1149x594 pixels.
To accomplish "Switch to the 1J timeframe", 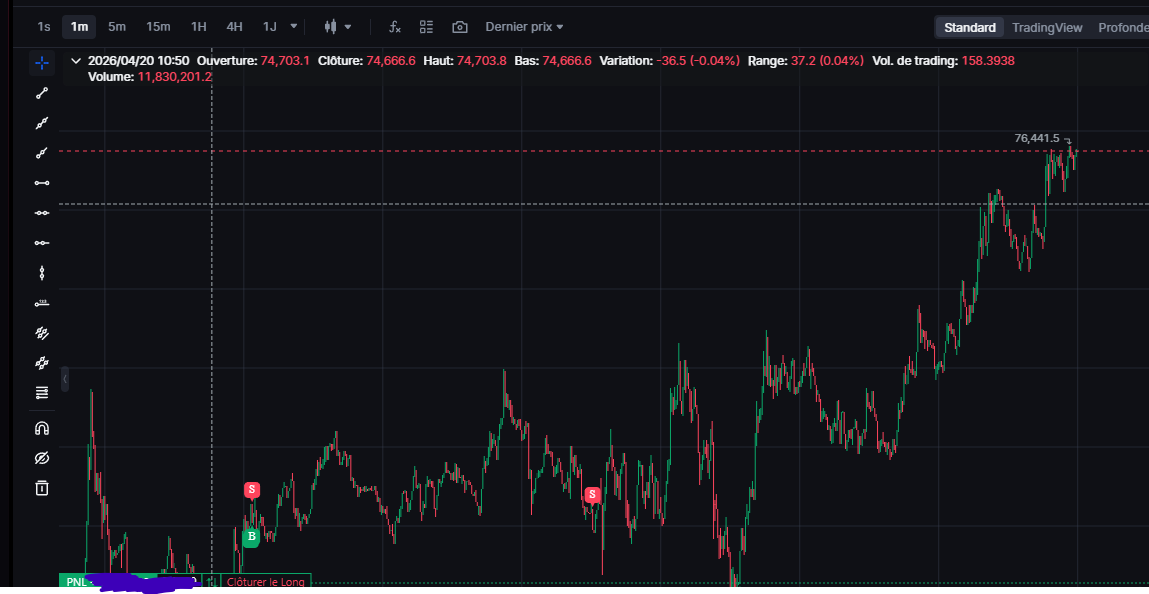I will [270, 27].
